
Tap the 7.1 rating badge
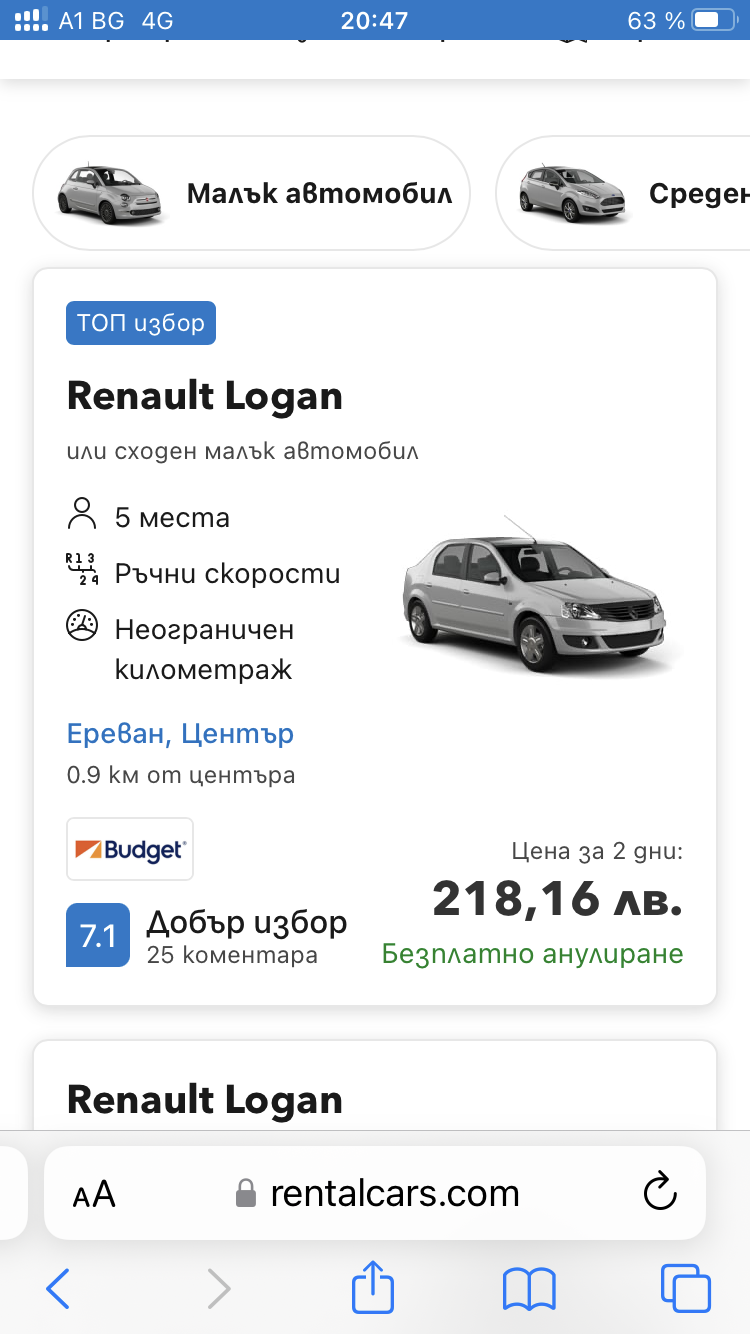[98, 936]
